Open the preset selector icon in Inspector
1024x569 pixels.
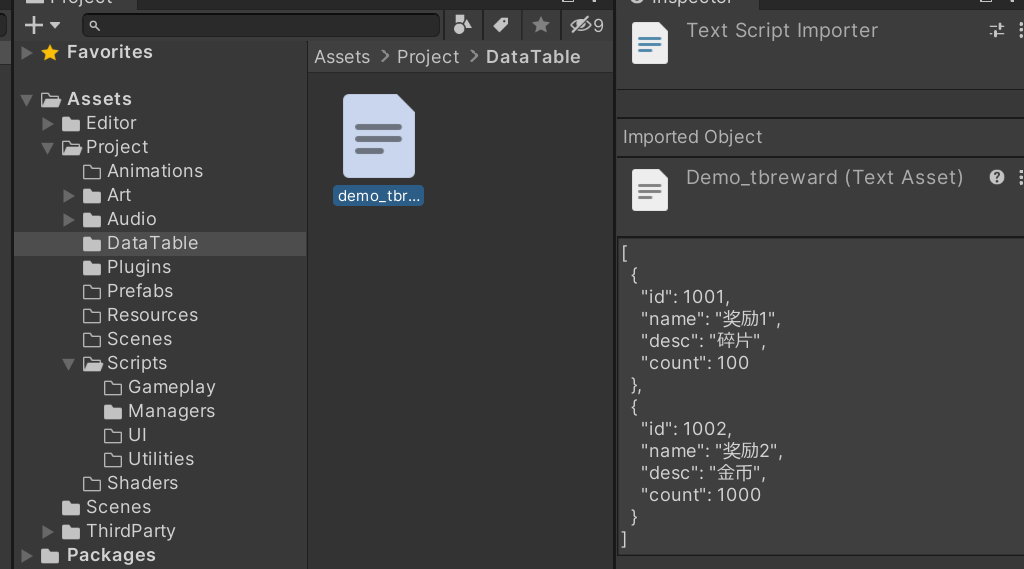tap(996, 30)
